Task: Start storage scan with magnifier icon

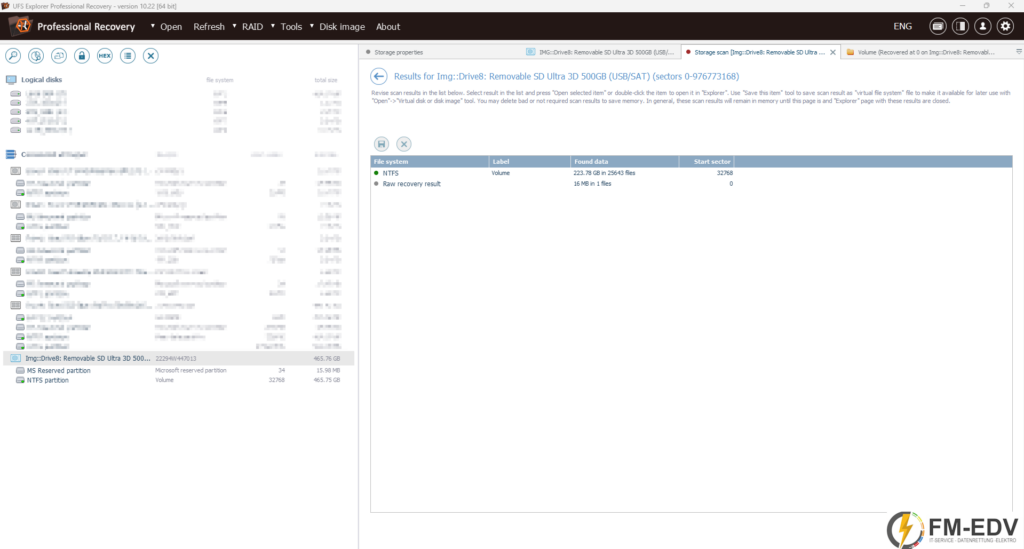Action: [x=13, y=55]
